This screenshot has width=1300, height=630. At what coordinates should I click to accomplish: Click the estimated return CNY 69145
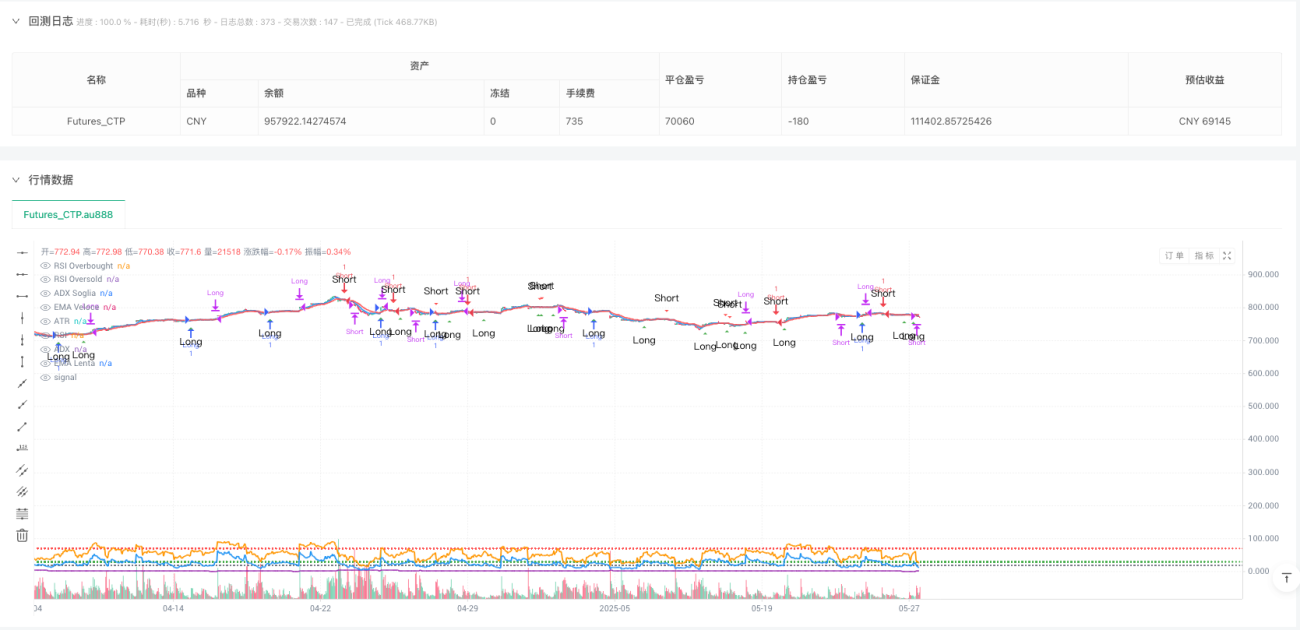tap(1204, 121)
